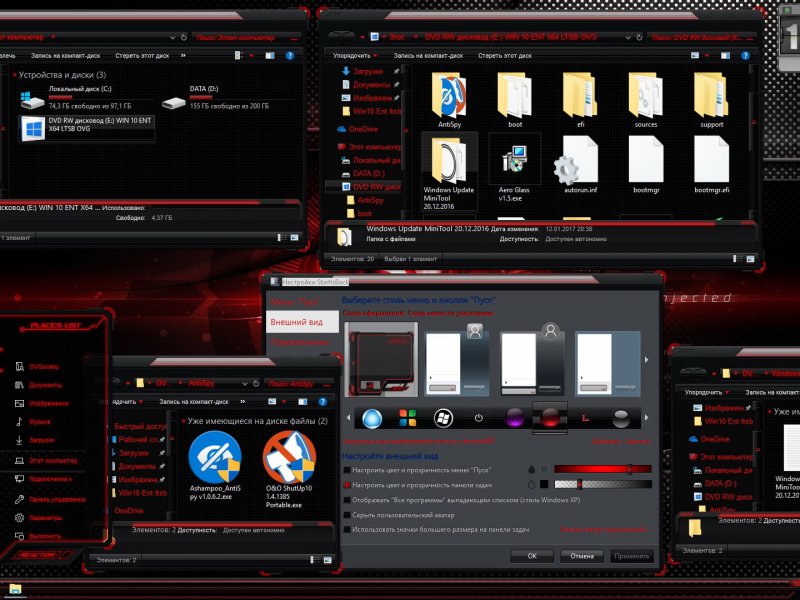Image resolution: width=800 pixels, height=600 pixels.
Task: Toggle the preview pane in the This PC window
Action: 270,56
